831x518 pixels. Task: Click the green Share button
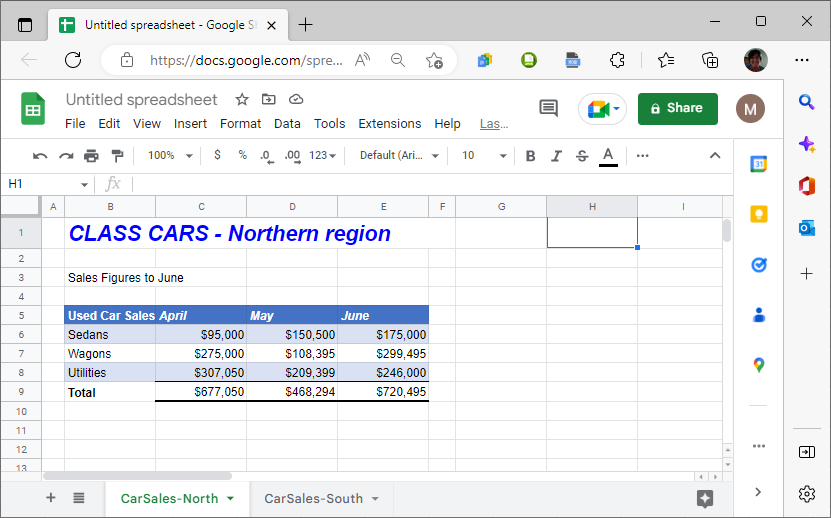click(x=677, y=108)
